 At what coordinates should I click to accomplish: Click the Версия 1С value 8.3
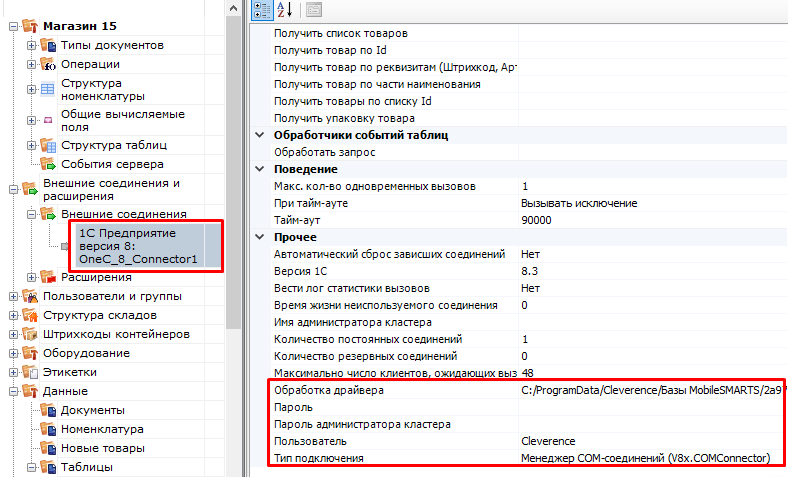pyautogui.click(x=652, y=271)
